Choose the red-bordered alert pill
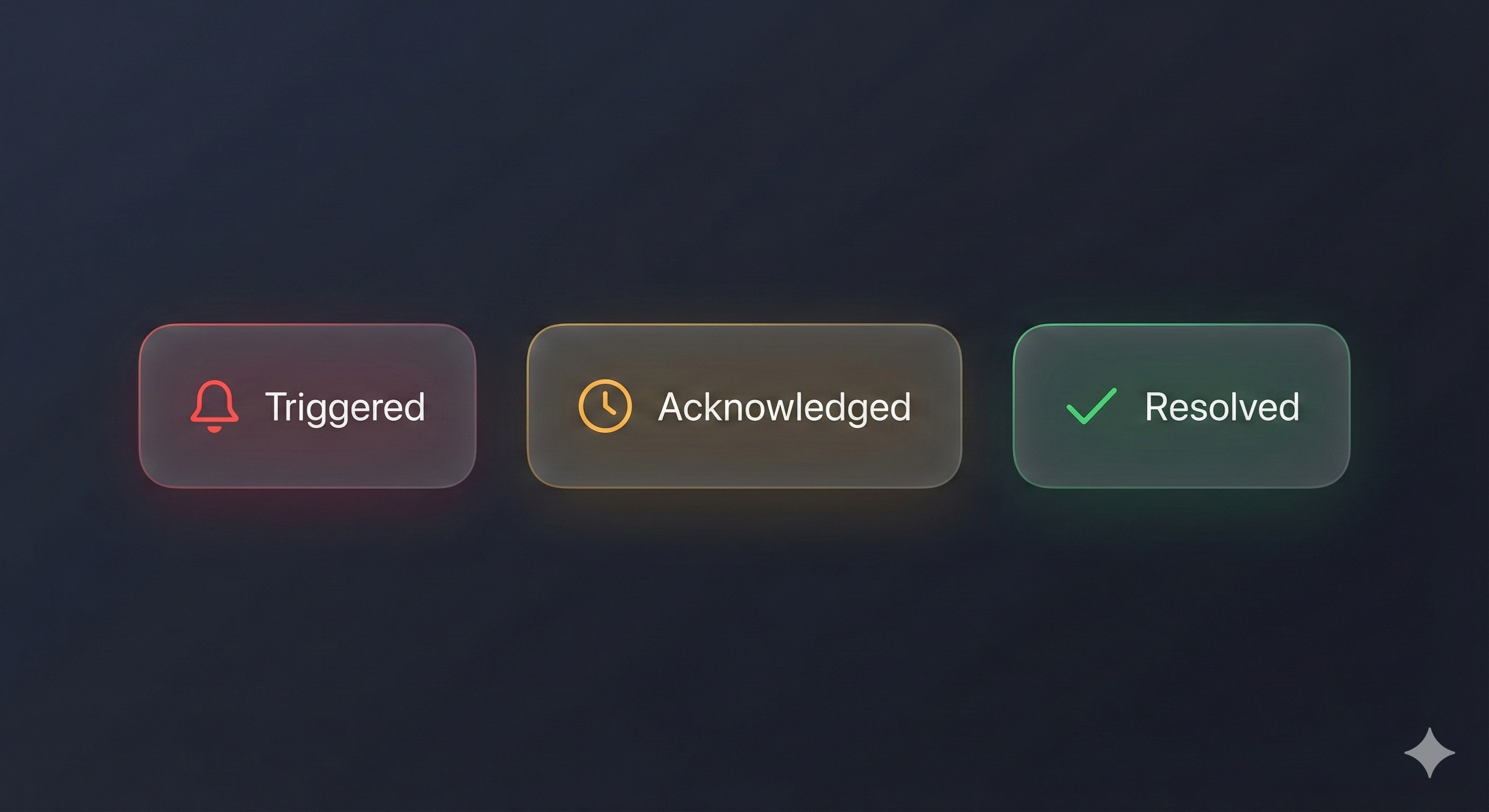The height and width of the screenshot is (812, 1489). coord(307,405)
